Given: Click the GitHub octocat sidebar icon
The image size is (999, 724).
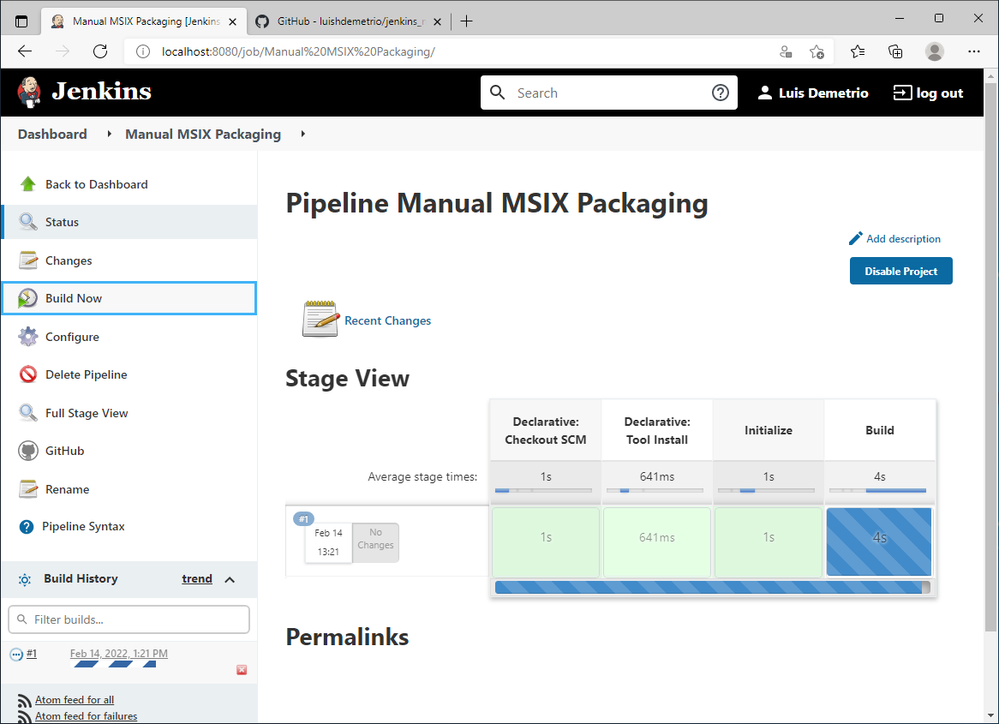Looking at the screenshot, I should click(28, 451).
